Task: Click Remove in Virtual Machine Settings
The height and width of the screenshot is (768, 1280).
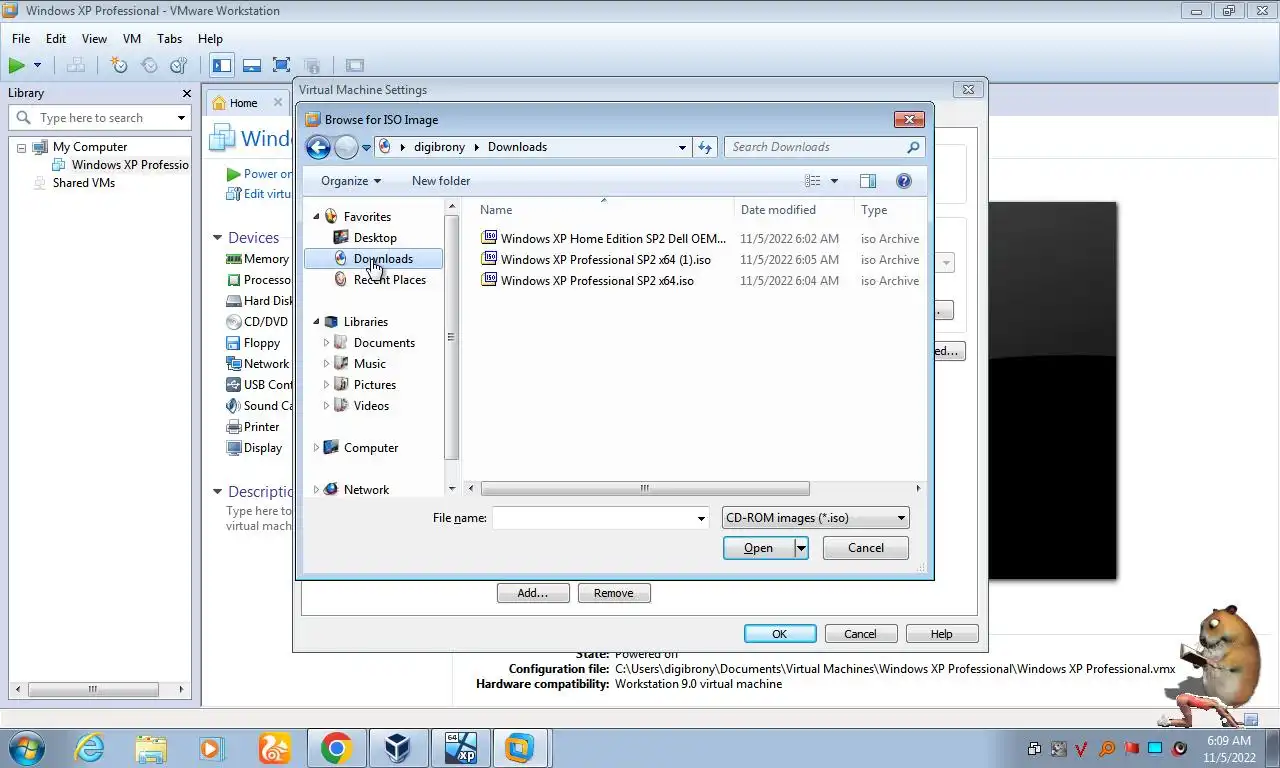Action: point(614,593)
